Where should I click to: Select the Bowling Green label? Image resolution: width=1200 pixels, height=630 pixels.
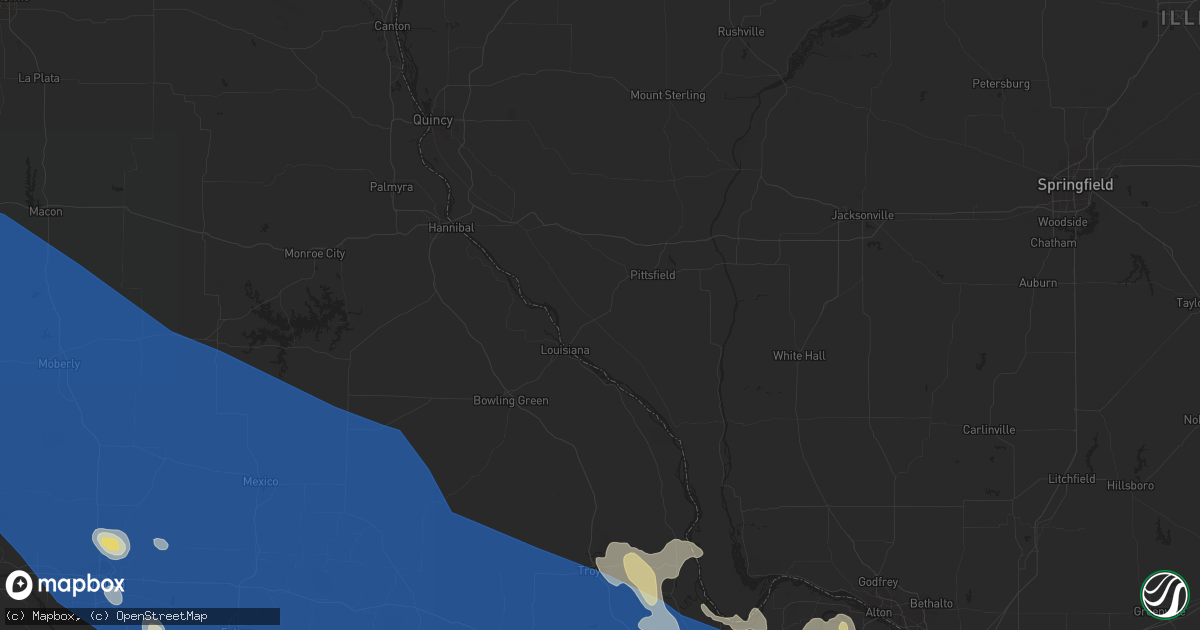click(x=511, y=401)
